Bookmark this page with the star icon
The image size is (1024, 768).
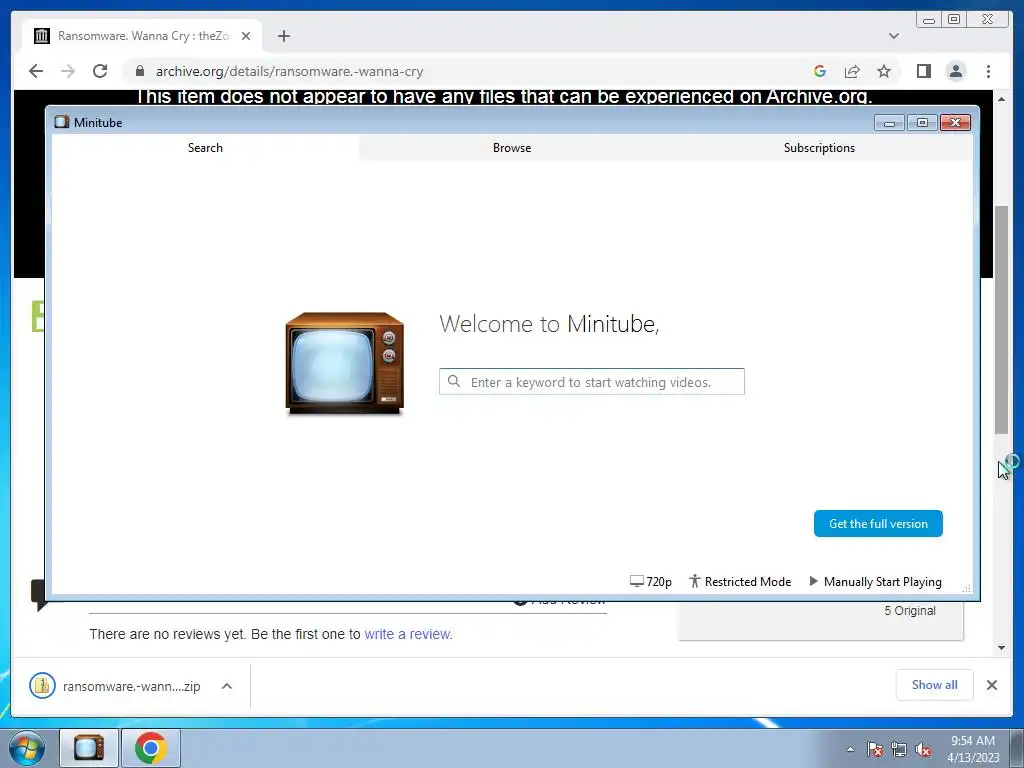click(884, 71)
